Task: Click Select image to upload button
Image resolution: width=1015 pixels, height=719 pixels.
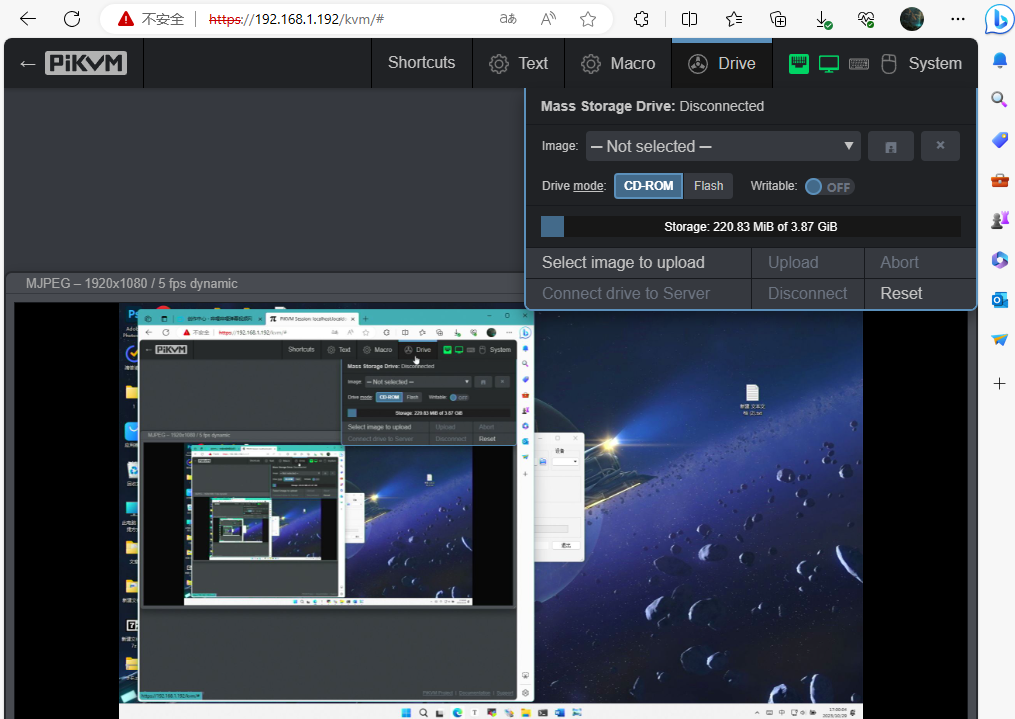Action: pos(623,263)
